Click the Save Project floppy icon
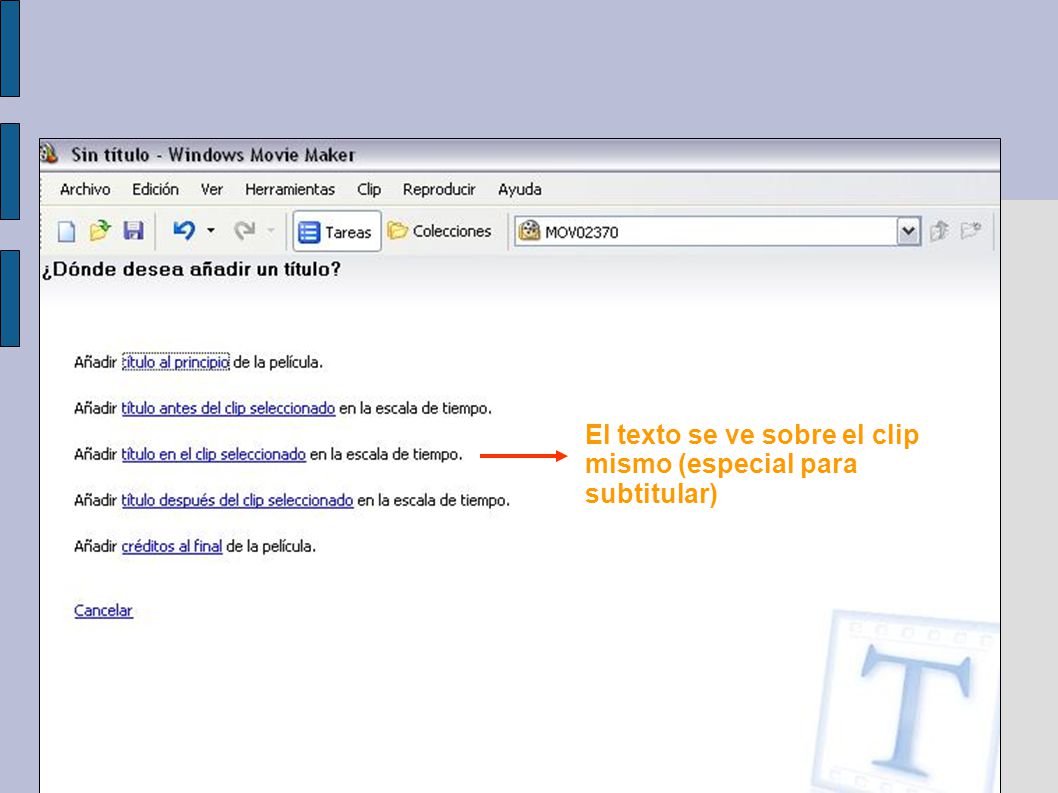1058x793 pixels. pos(134,231)
